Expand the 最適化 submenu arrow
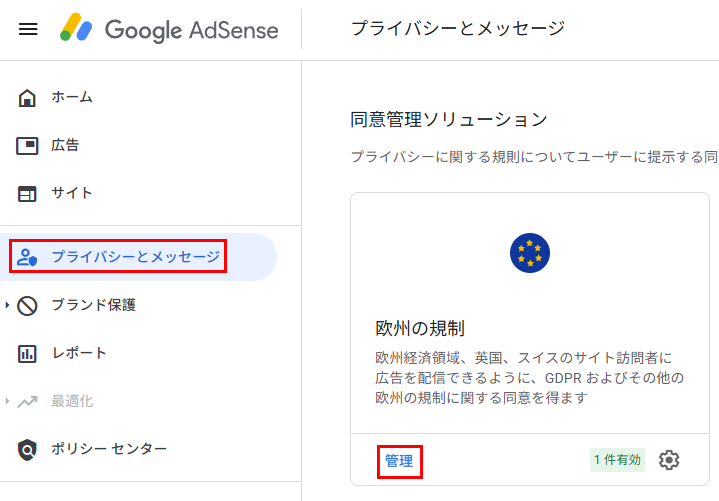The width and height of the screenshot is (719, 501). click(8, 401)
